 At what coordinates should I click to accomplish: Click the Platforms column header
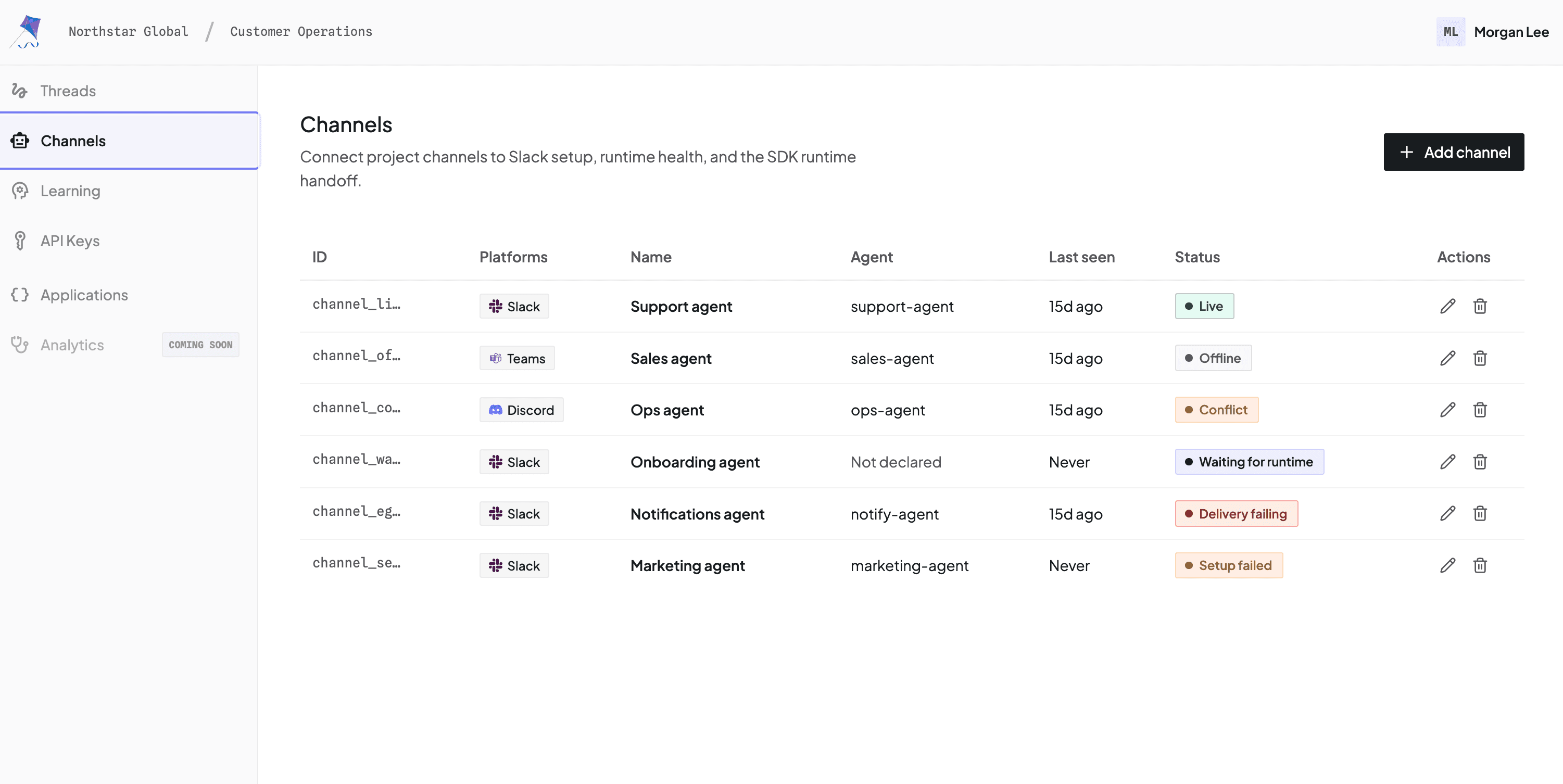[x=513, y=257]
